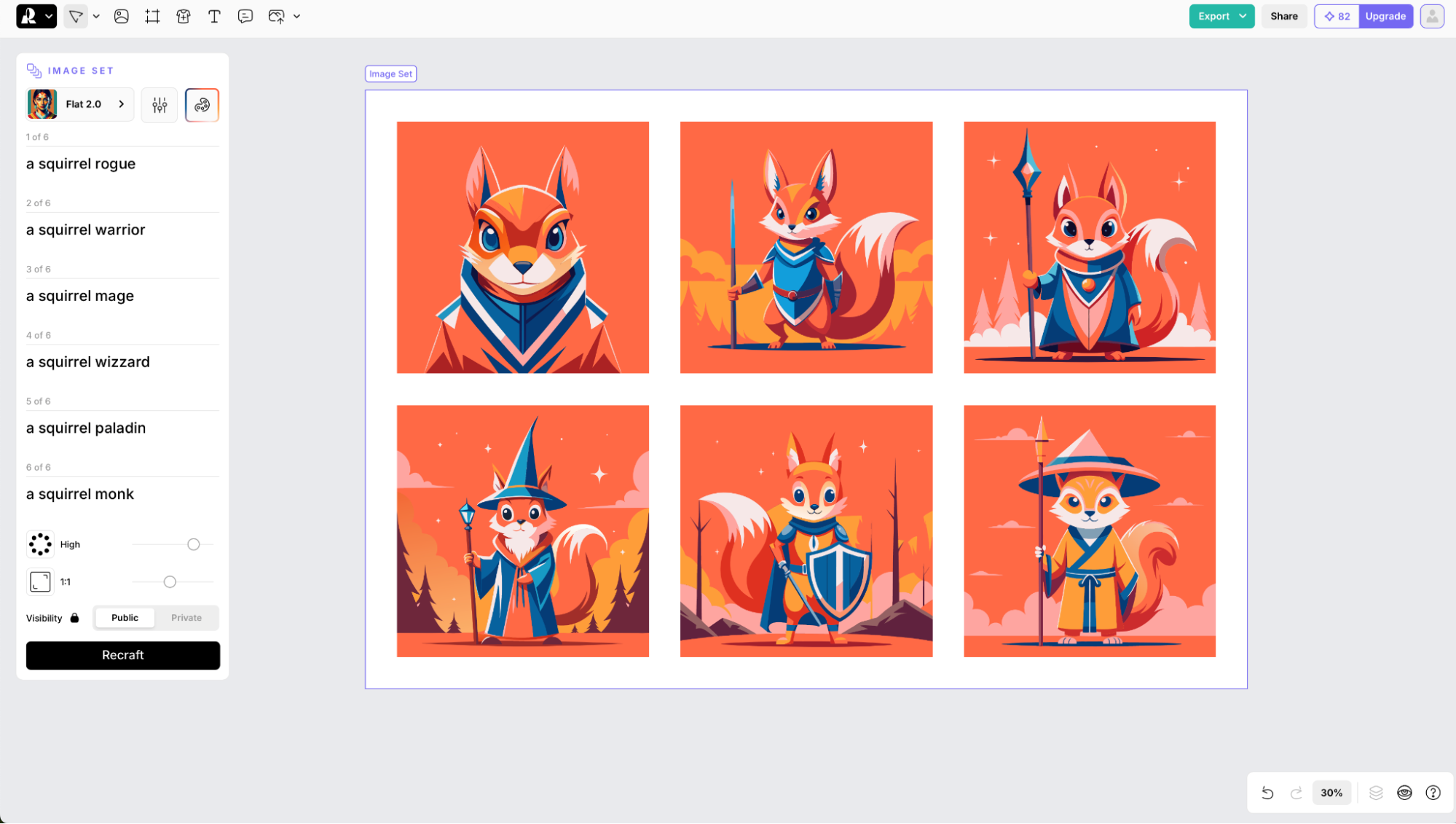Open the Export options chevron
Image resolution: width=1456 pixels, height=824 pixels.
coord(1243,16)
